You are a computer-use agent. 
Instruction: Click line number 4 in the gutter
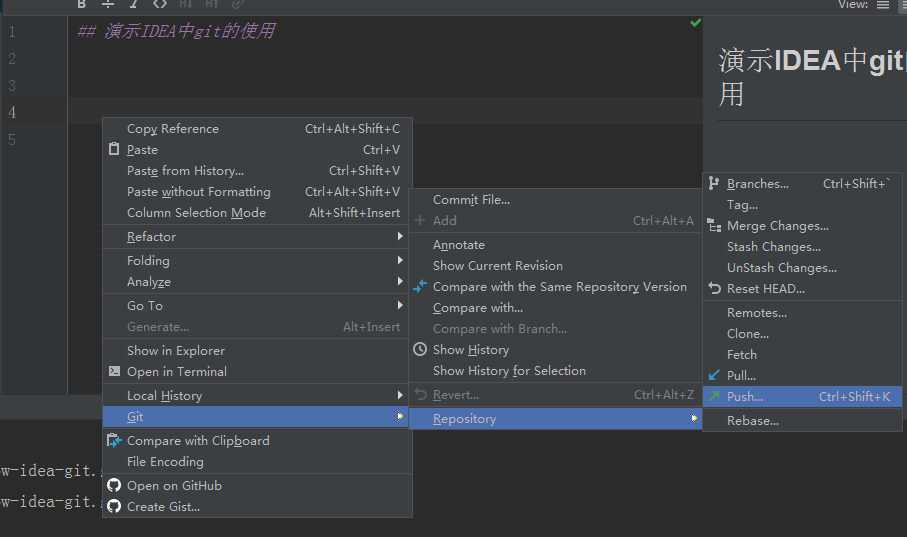coord(12,112)
